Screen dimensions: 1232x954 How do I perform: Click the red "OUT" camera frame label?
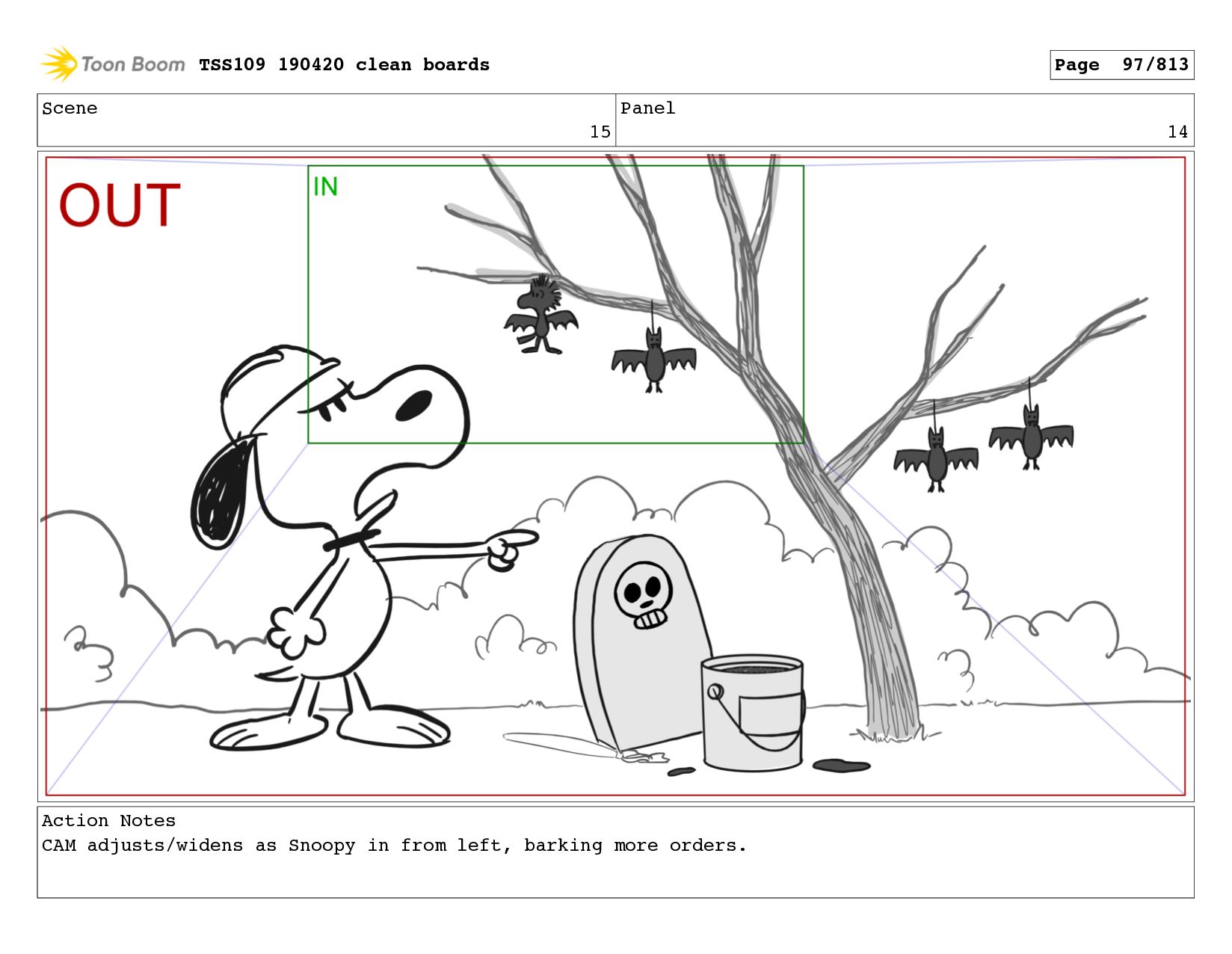pos(120,205)
